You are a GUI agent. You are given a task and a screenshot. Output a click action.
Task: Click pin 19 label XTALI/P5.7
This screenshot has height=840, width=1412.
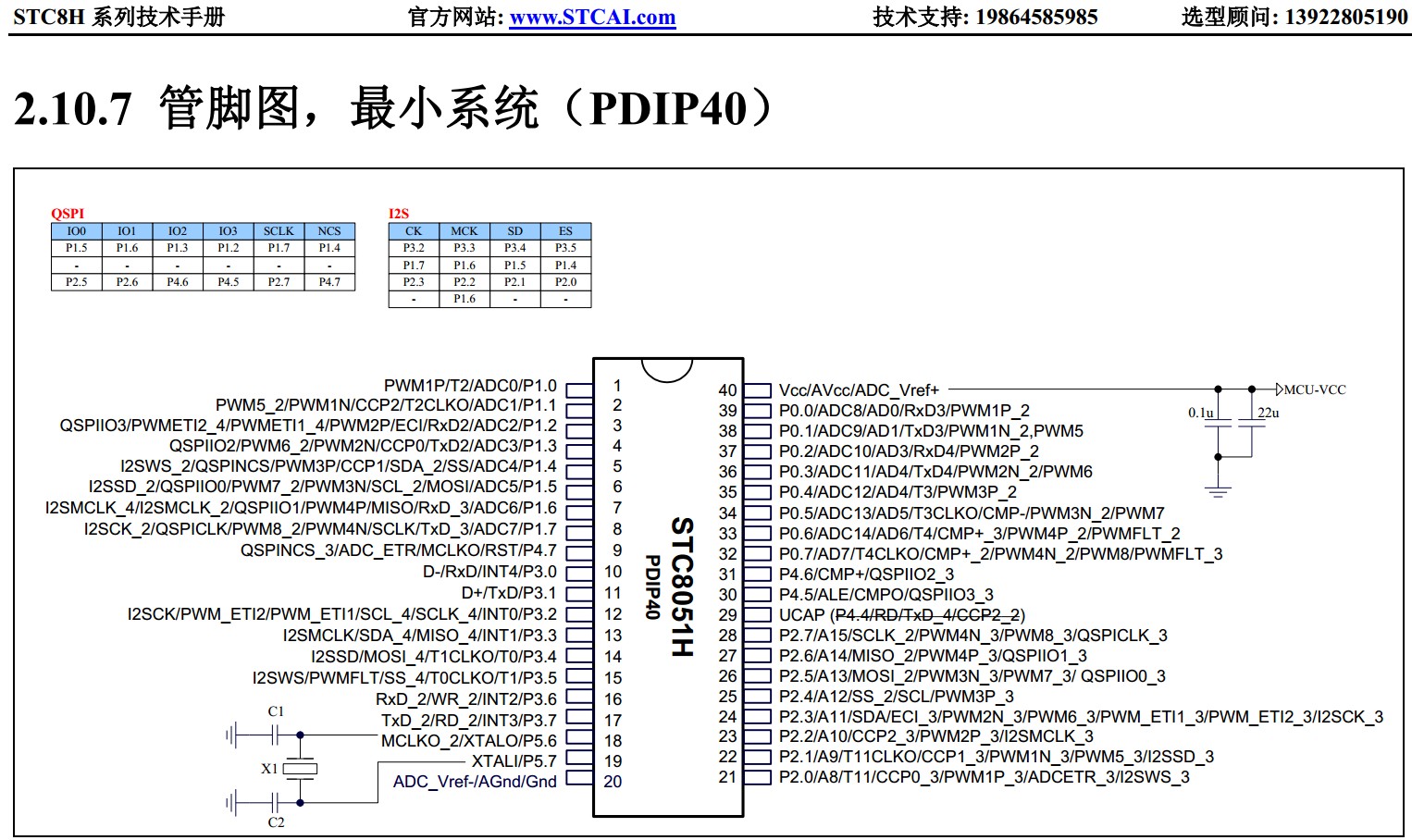514,761
